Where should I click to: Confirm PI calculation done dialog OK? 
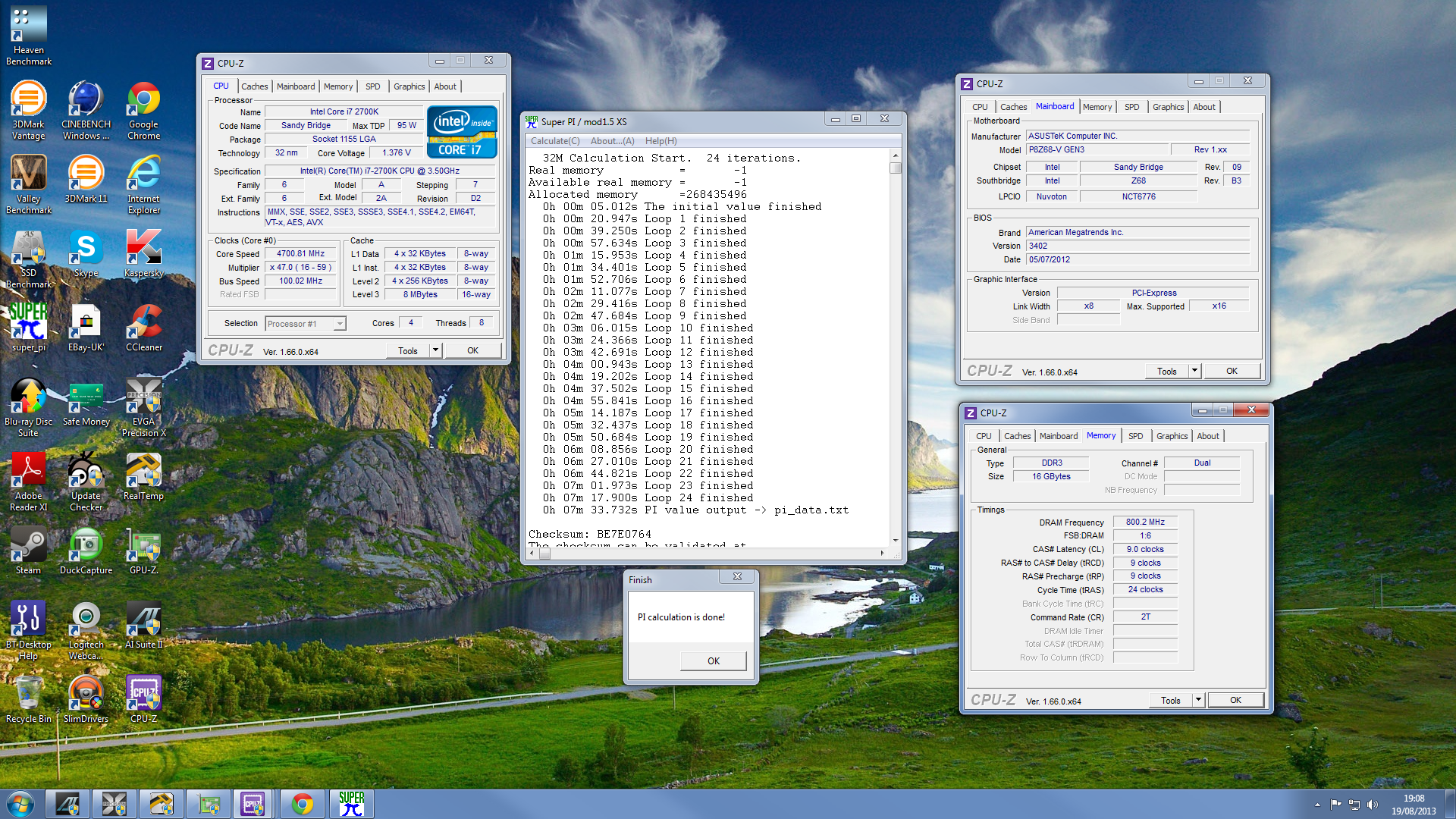pos(713,661)
